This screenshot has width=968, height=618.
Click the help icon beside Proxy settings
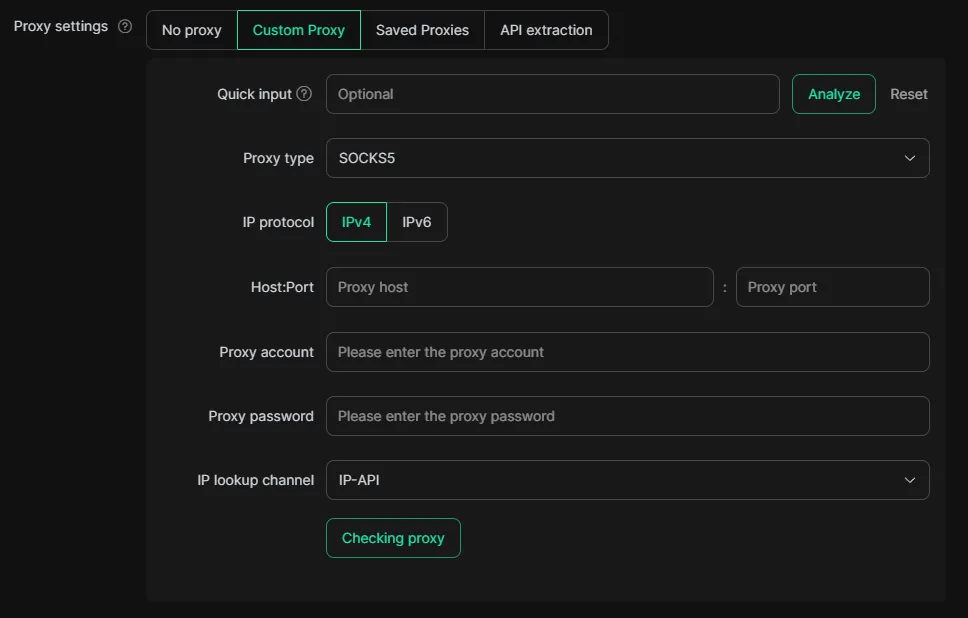[125, 27]
